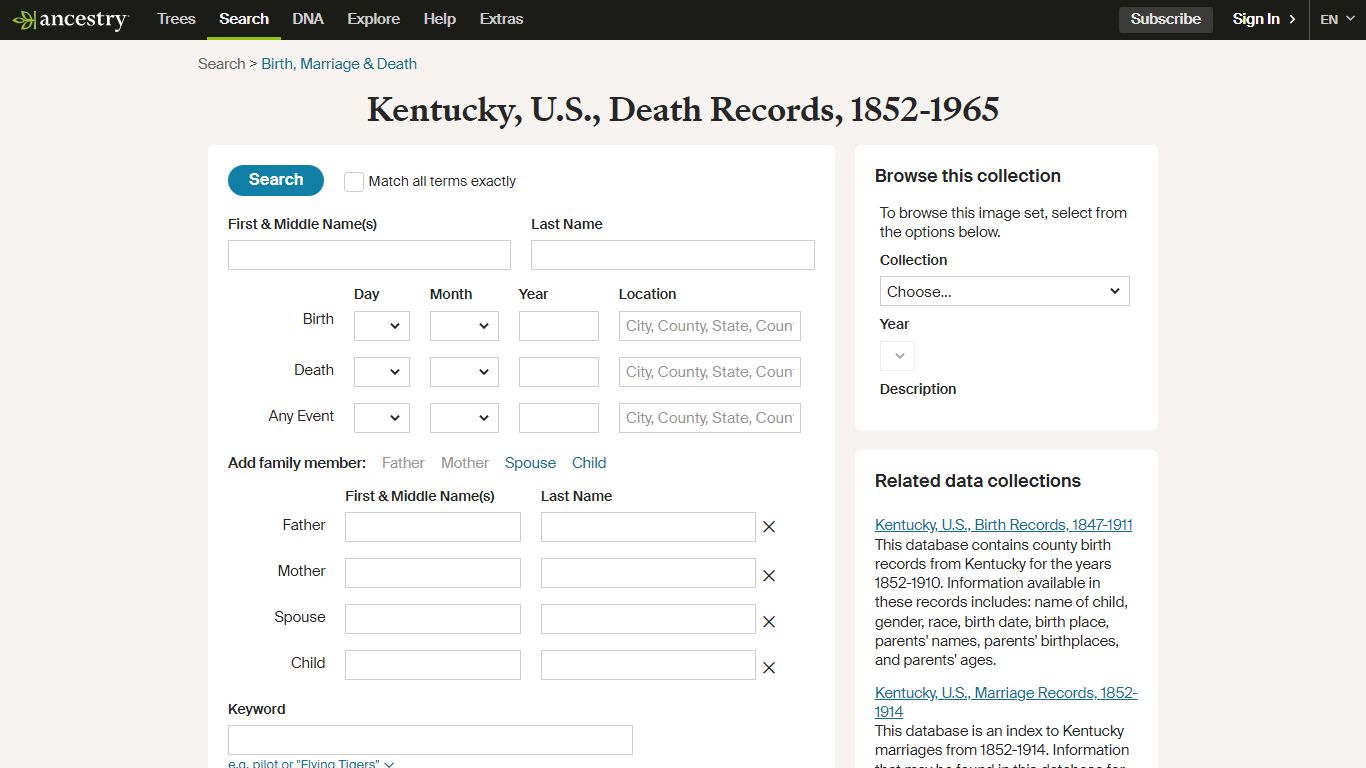The height and width of the screenshot is (768, 1366).
Task: Open Kentucky Marriage Records 1852-1914 link
Action: 1006,702
